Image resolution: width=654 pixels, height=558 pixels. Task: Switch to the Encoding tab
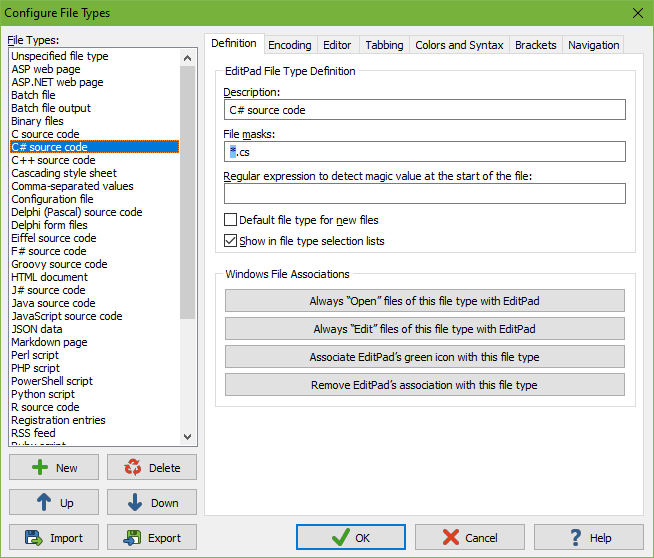[290, 45]
